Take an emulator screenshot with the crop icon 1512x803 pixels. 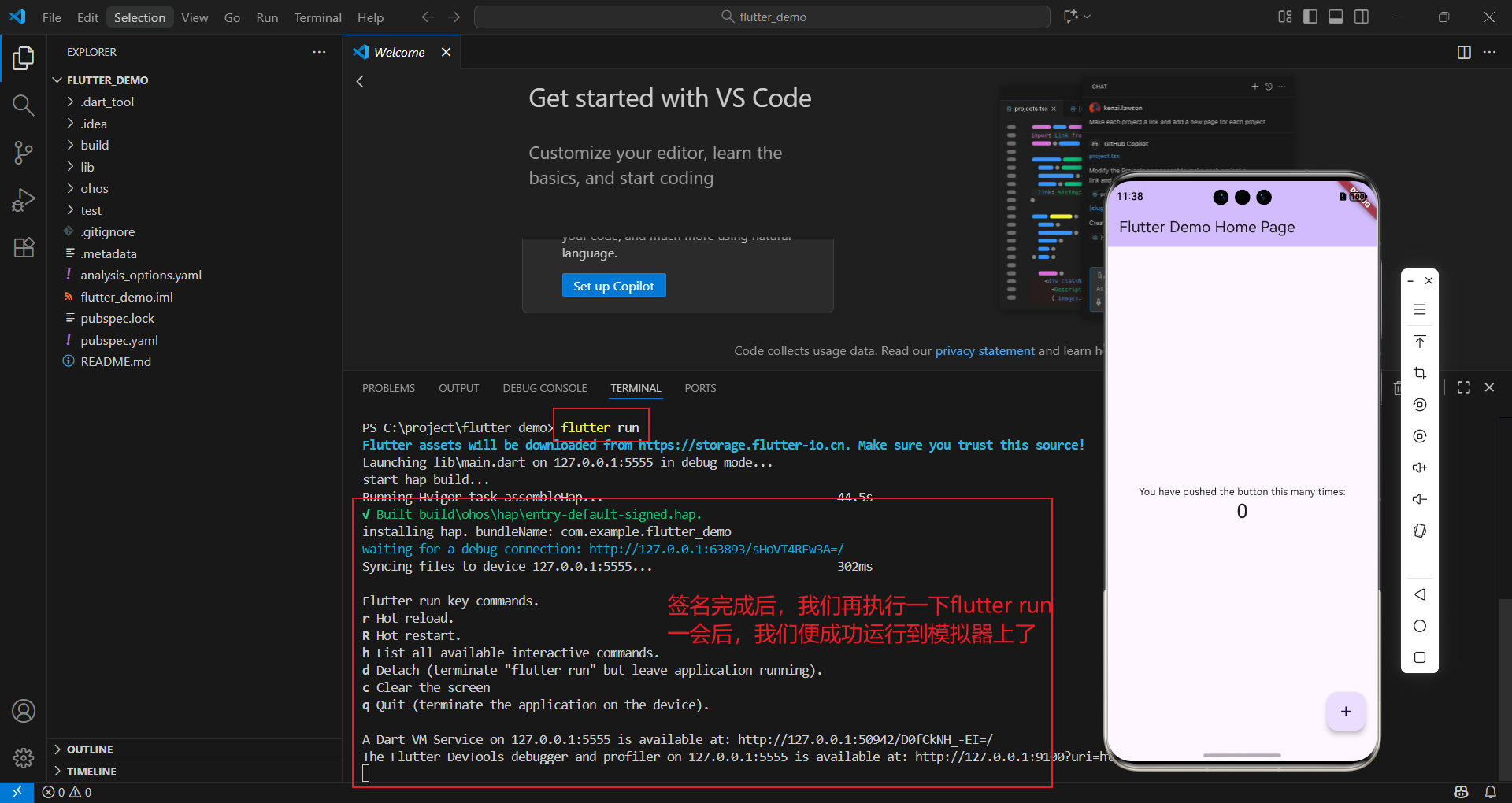[1420, 372]
